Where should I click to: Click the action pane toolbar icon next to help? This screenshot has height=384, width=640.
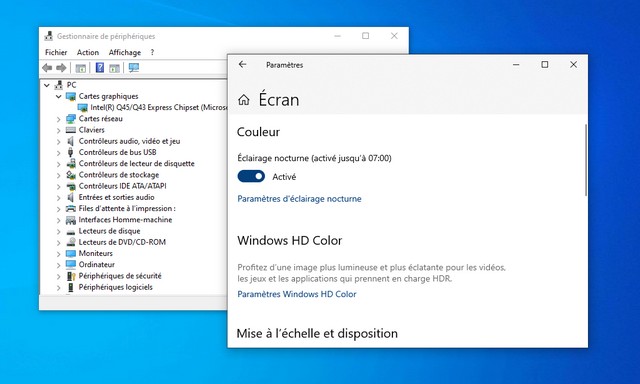point(114,68)
